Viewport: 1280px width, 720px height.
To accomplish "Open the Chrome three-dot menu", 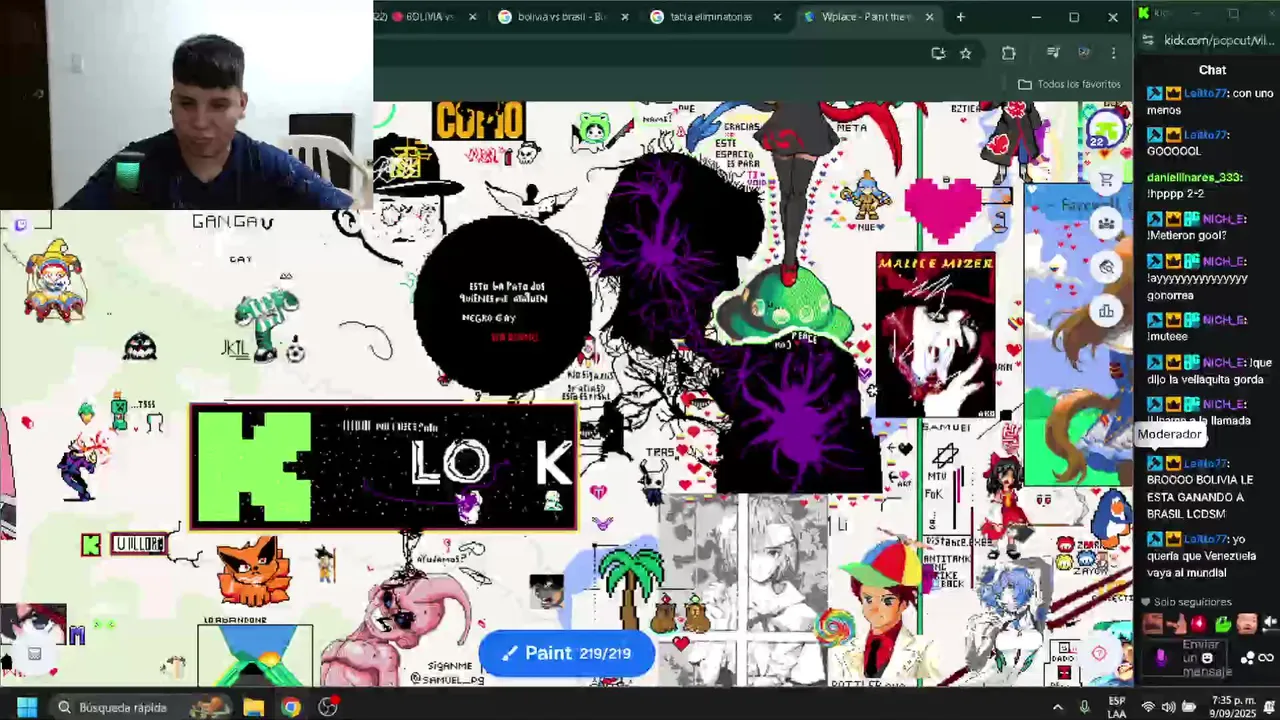I will point(1113,53).
